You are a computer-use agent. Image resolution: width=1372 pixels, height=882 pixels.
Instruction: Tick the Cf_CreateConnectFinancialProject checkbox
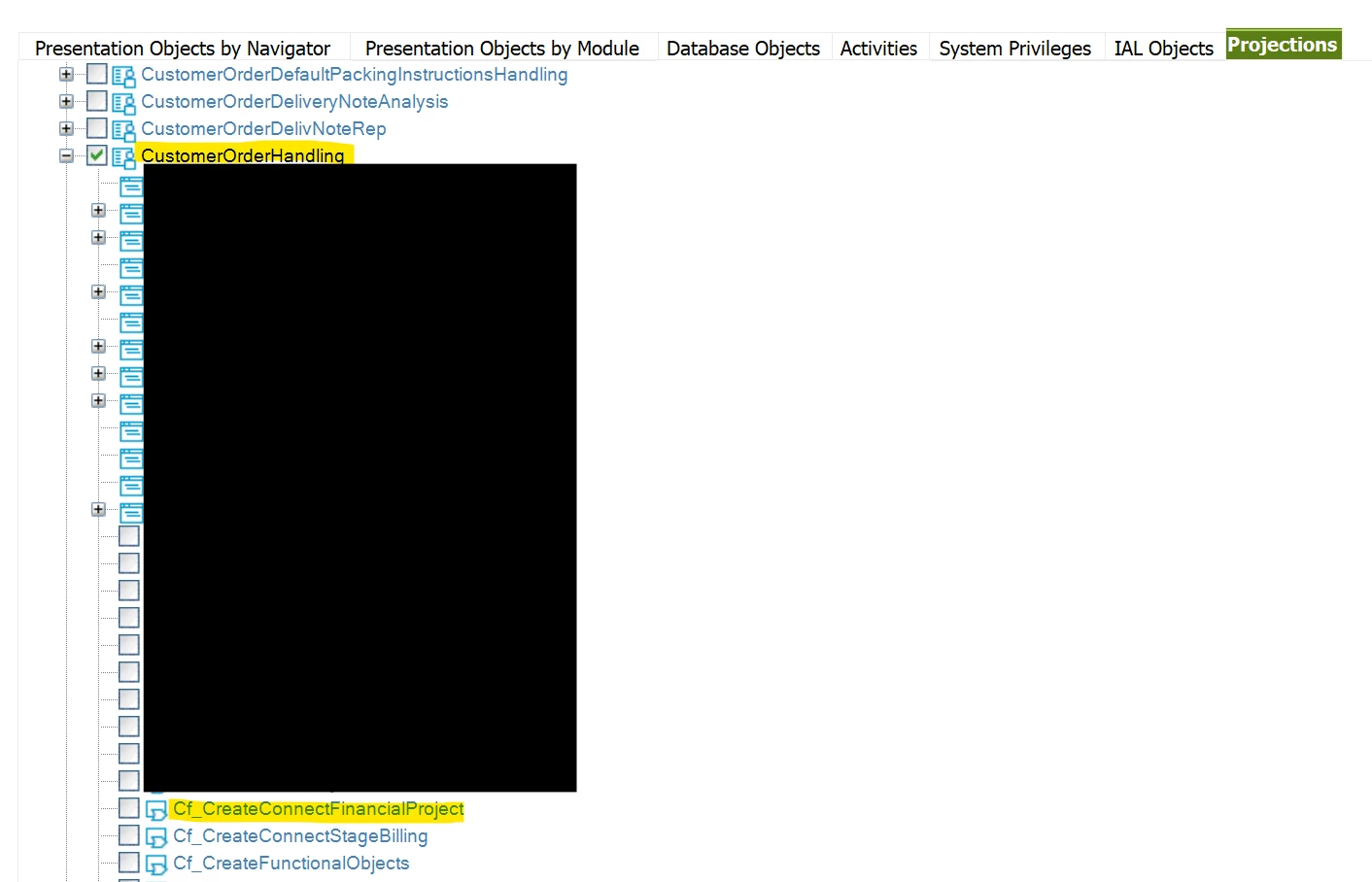129,808
